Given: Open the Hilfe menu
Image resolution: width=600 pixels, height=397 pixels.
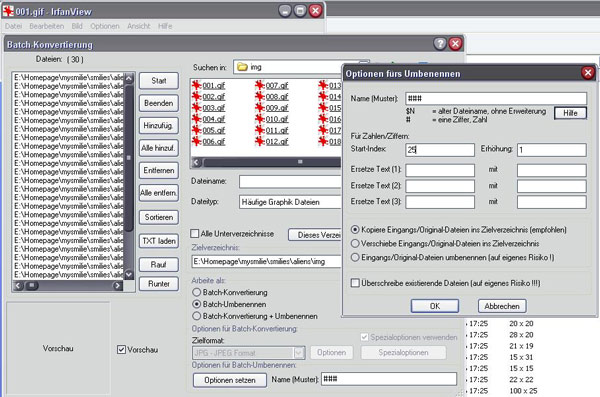Looking at the screenshot, I should click(x=165, y=26).
